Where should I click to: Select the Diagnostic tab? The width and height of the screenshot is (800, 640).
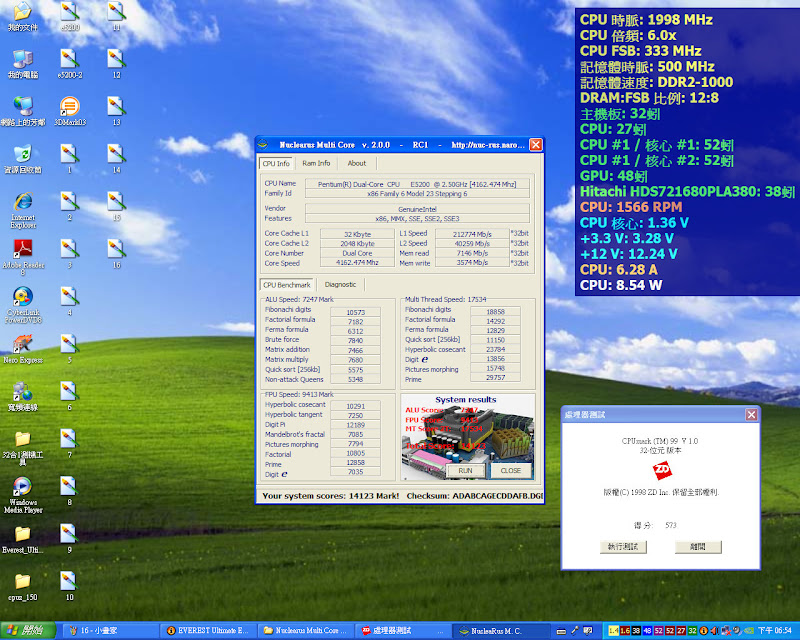[340, 284]
